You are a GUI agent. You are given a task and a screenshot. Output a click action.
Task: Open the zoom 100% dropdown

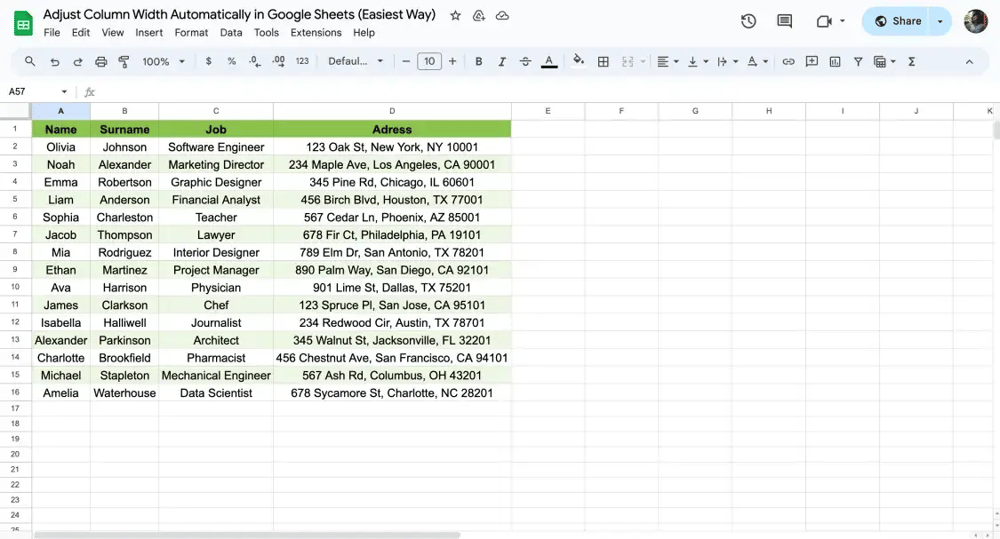tap(163, 62)
